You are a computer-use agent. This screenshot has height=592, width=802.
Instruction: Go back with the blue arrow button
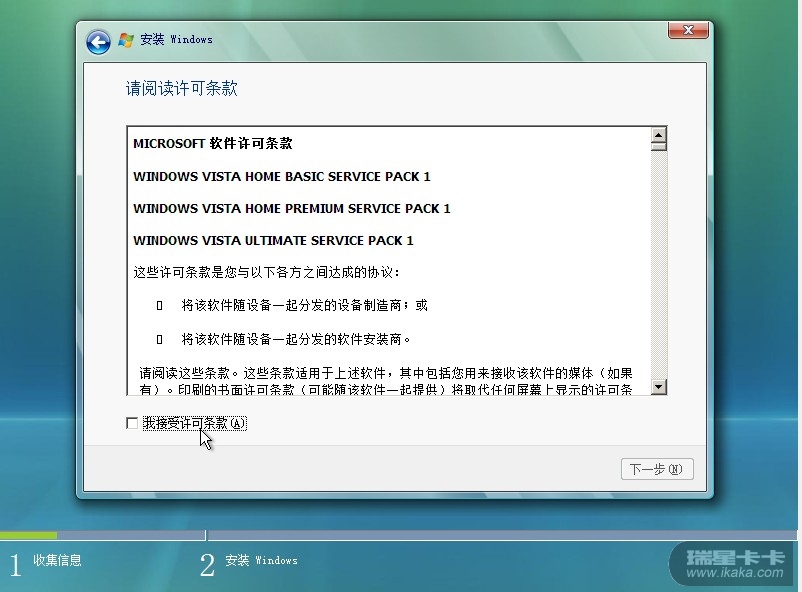[x=98, y=41]
